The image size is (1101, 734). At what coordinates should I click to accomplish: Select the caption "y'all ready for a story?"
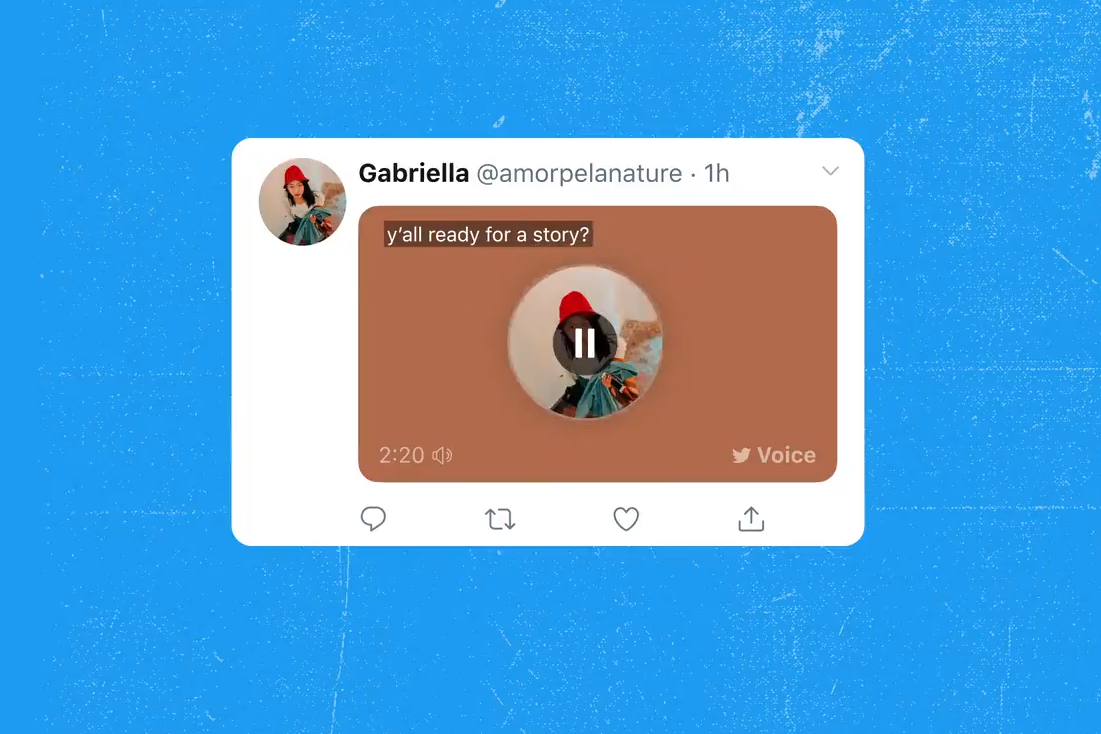[x=488, y=235]
